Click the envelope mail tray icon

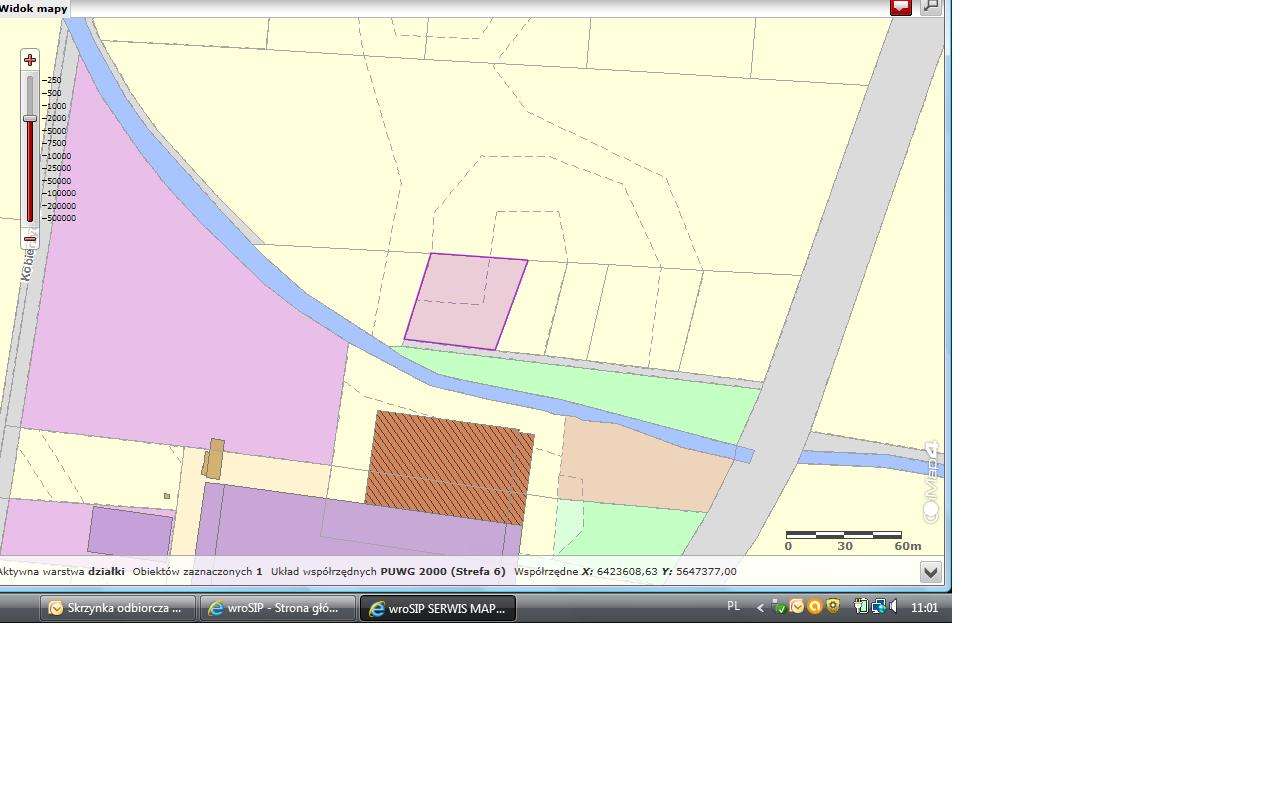click(797, 607)
